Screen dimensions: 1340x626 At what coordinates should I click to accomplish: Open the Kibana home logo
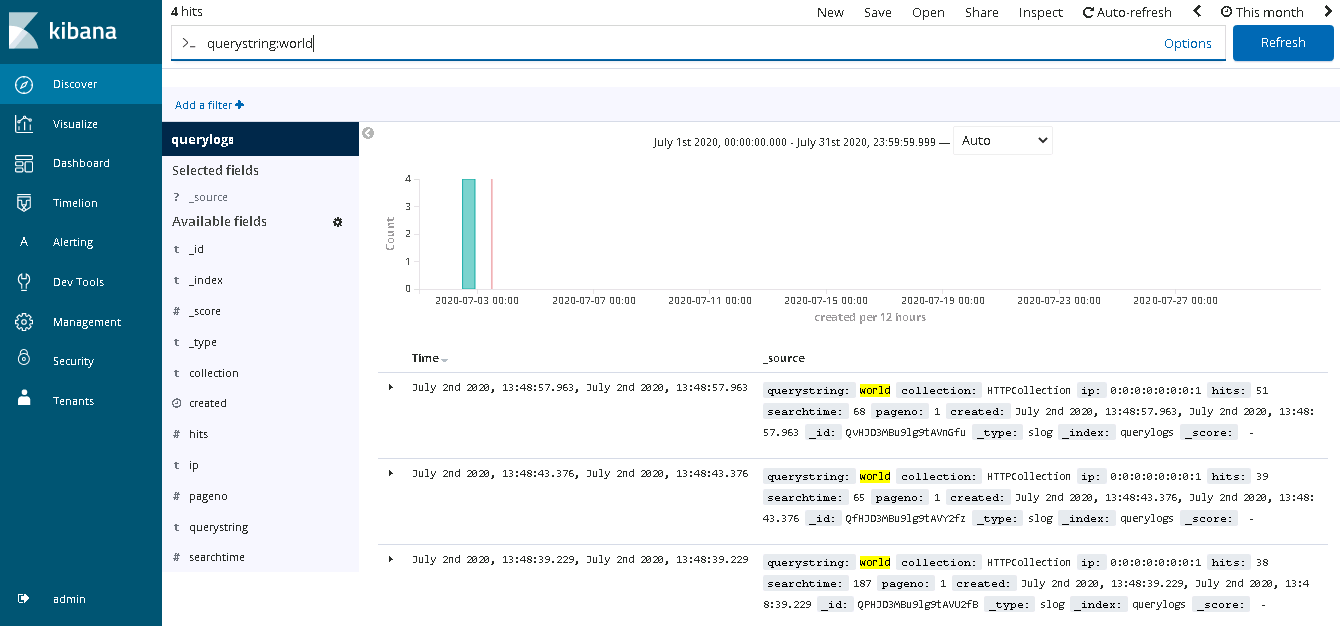(x=63, y=31)
